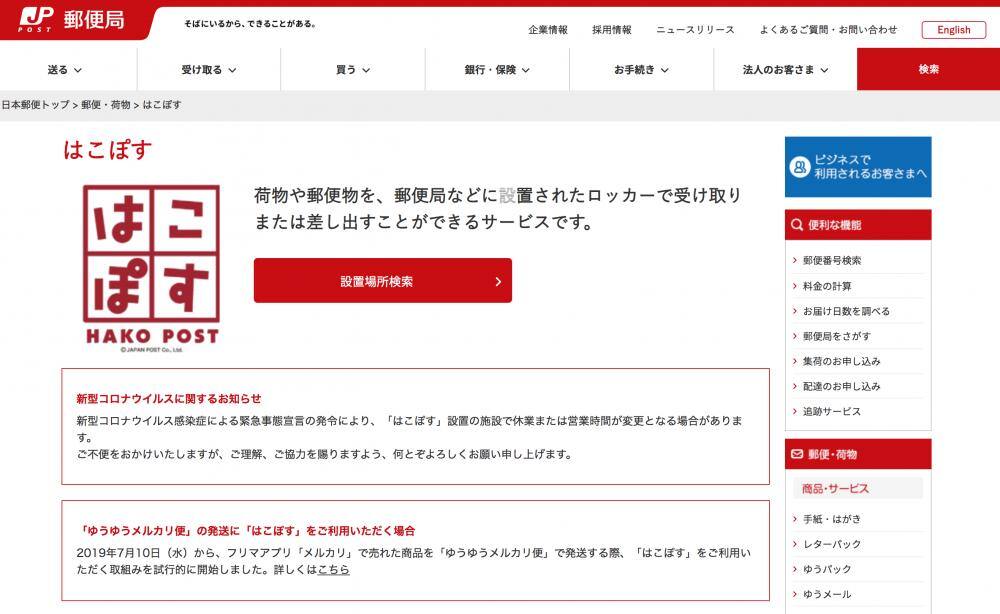Viewport: 1000px width, 614px height.
Task: Expand the お手続き dropdown menu
Action: [x=641, y=69]
